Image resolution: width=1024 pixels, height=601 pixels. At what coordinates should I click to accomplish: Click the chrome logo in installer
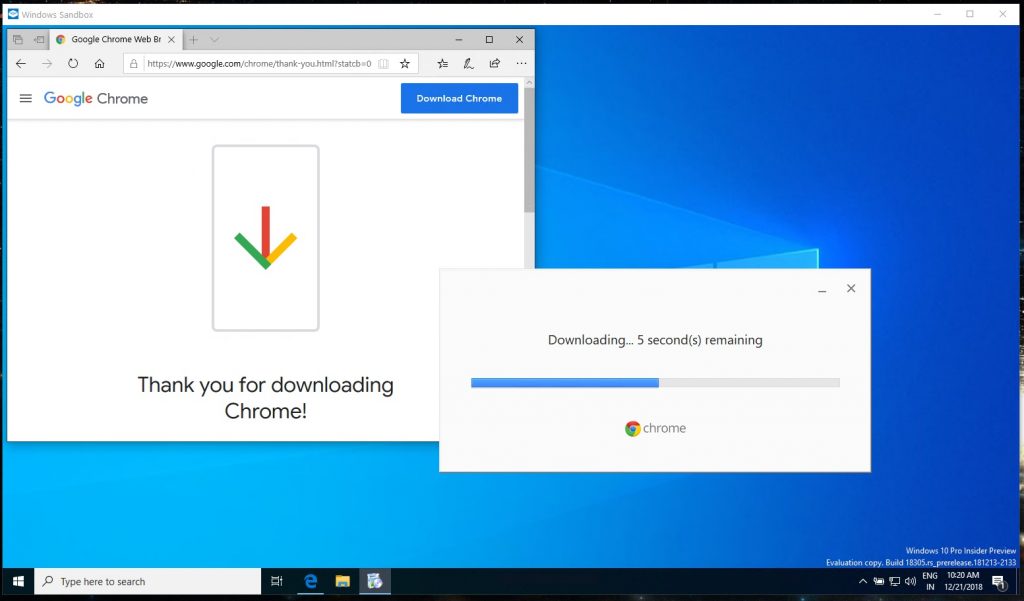tap(655, 429)
